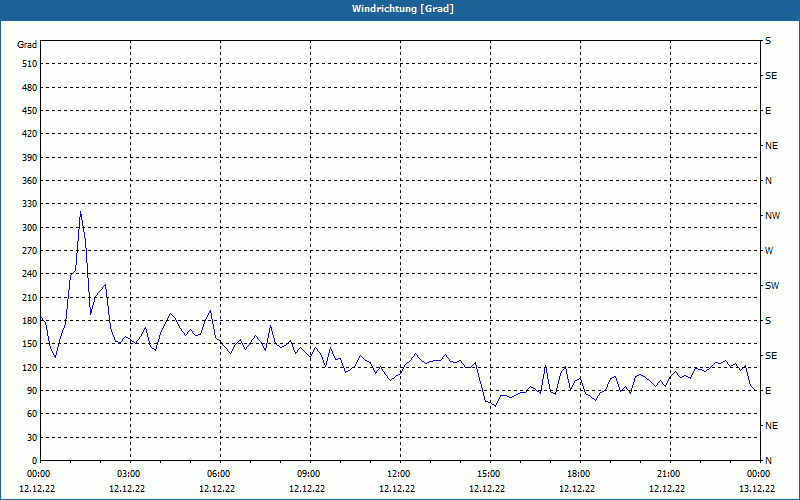Click the NW compass direction label

(x=772, y=216)
